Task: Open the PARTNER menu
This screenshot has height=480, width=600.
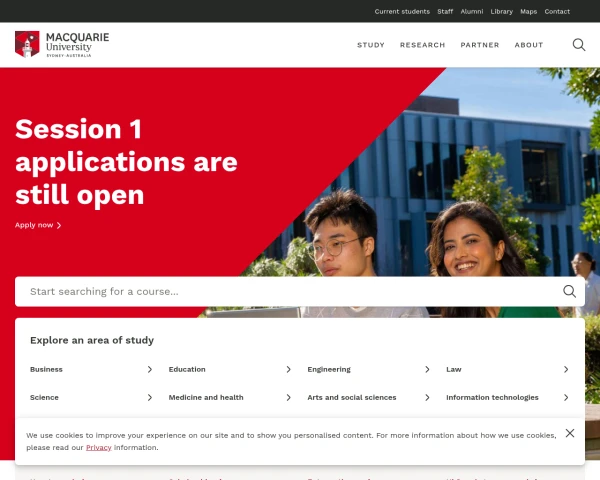Action: tap(480, 45)
